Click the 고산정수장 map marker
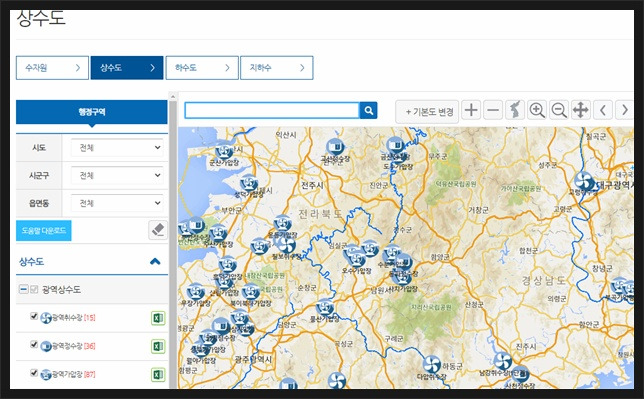 point(335,147)
